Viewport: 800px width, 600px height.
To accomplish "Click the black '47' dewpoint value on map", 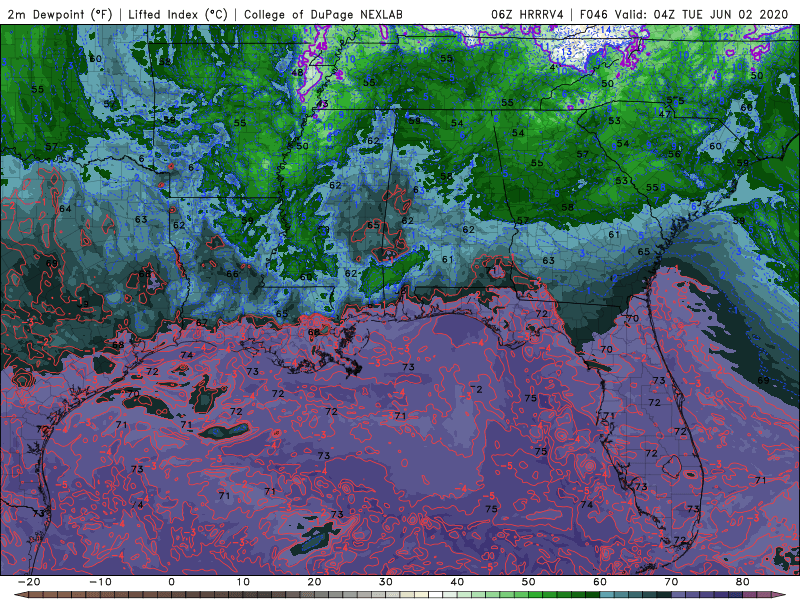I will pyautogui.click(x=664, y=114).
